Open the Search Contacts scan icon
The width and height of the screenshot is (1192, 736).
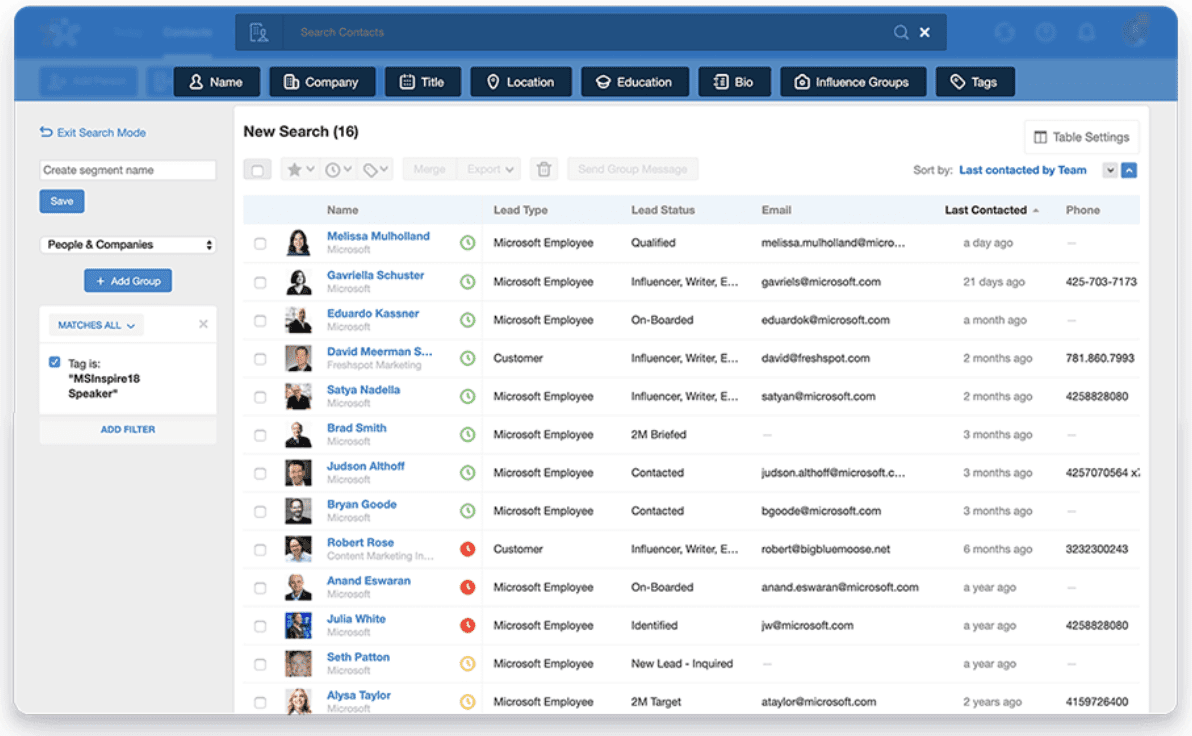259,31
